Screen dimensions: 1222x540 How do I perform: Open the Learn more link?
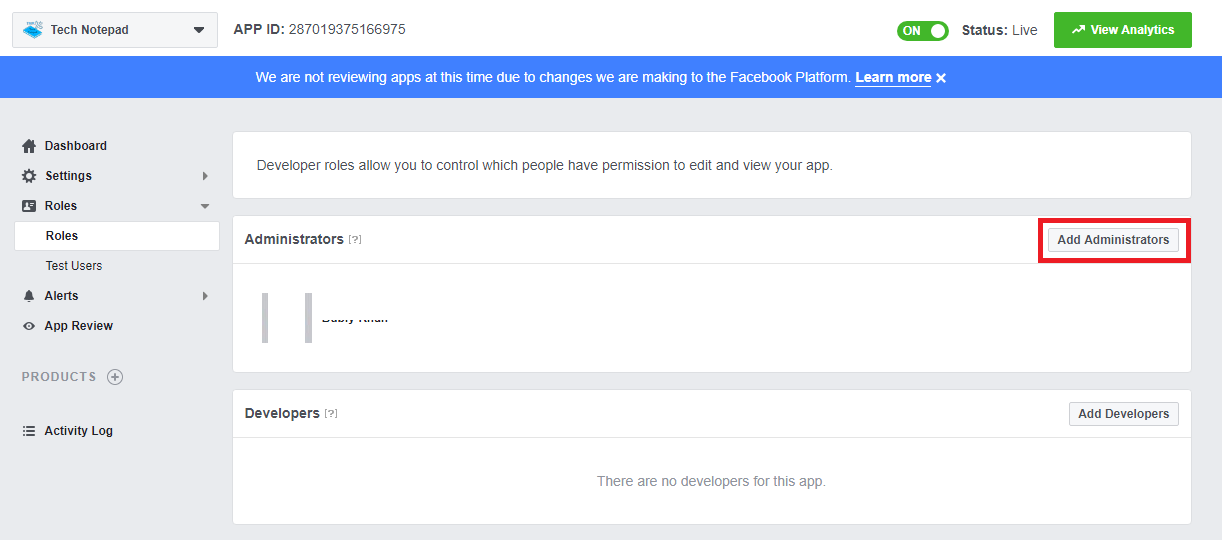click(893, 78)
